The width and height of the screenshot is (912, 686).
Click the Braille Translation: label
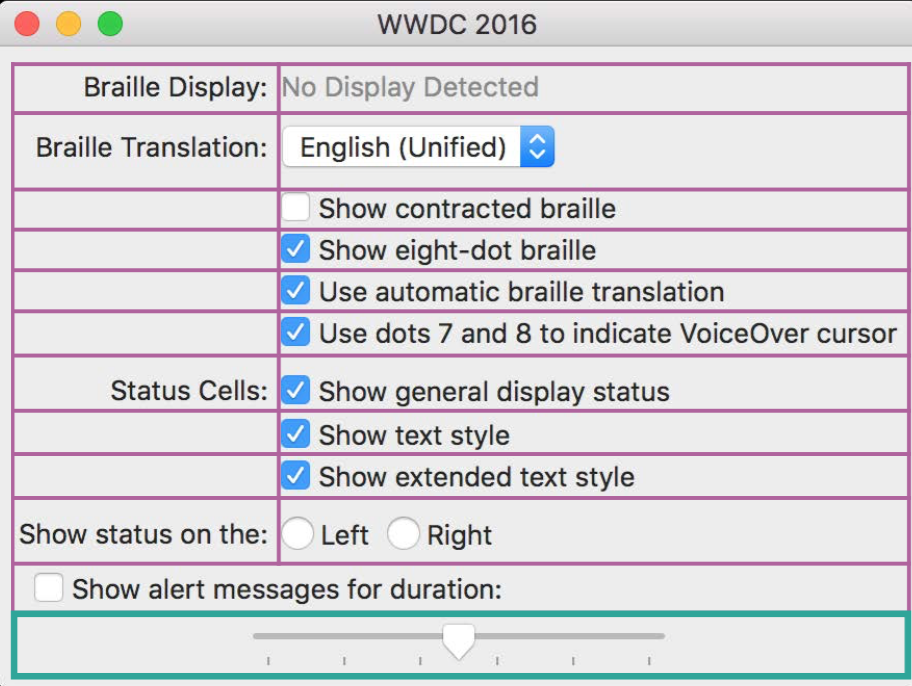pyautogui.click(x=152, y=147)
